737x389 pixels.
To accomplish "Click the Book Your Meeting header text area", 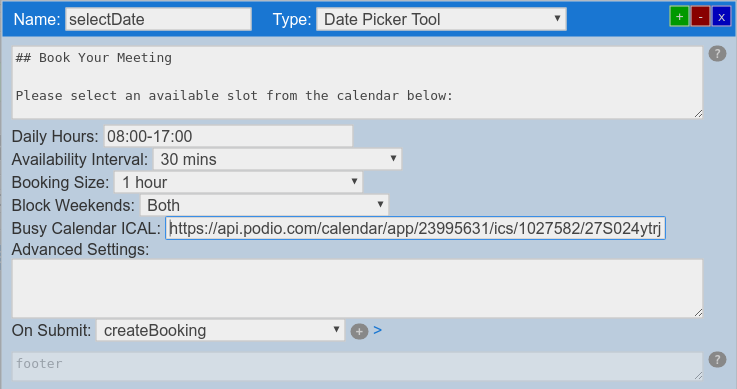I will (x=357, y=82).
